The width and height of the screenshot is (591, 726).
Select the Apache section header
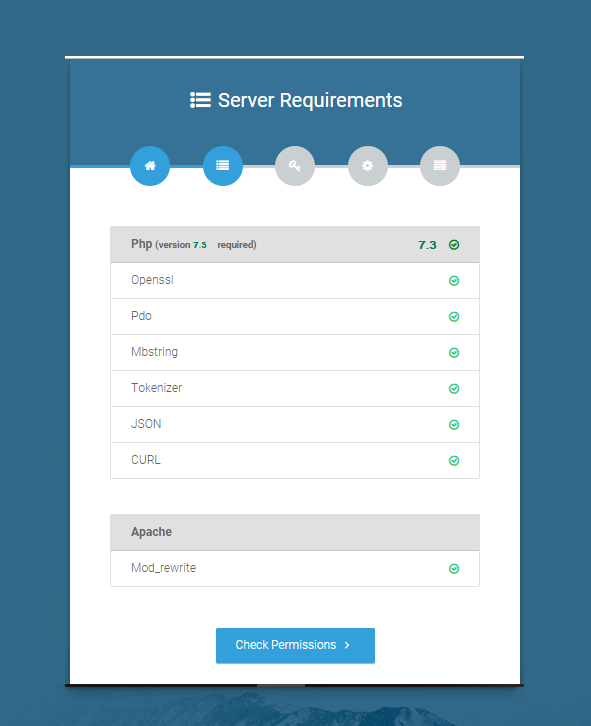tap(295, 532)
